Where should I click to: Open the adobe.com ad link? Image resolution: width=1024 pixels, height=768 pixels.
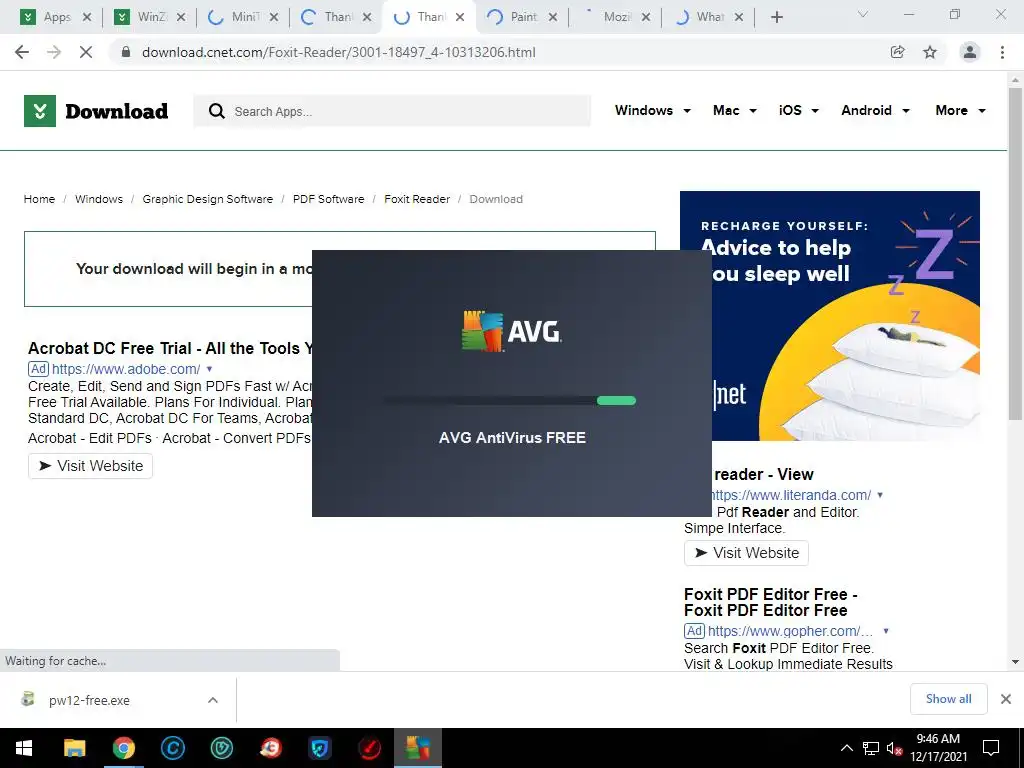pyautogui.click(x=125, y=369)
